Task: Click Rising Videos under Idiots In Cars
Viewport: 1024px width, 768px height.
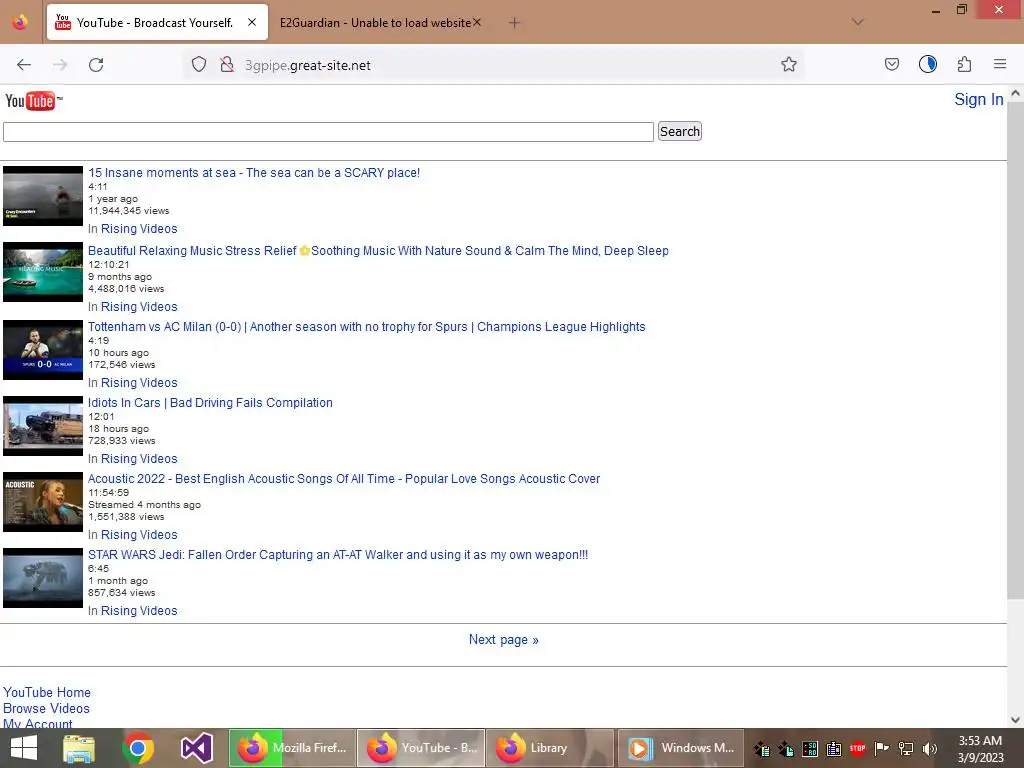Action: (x=139, y=459)
